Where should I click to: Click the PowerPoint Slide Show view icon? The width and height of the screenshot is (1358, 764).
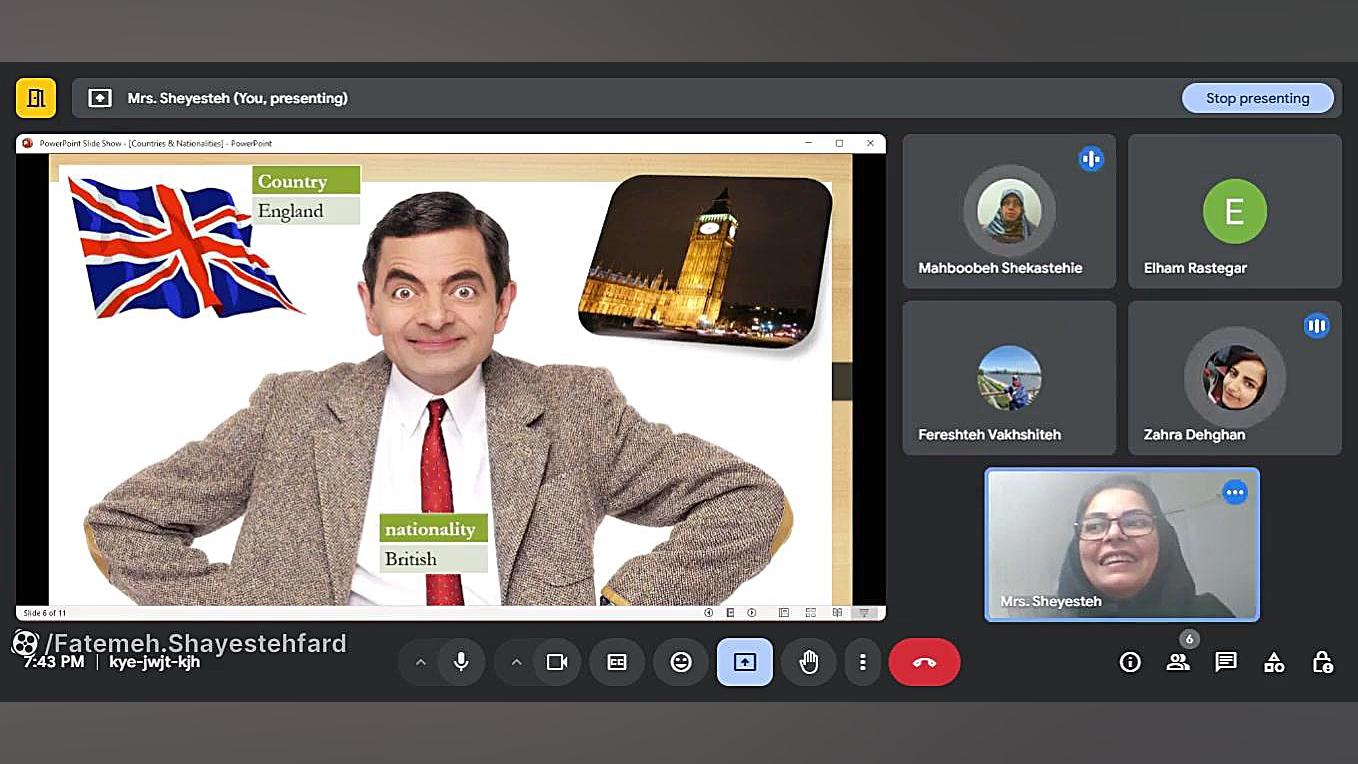[x=865, y=613]
